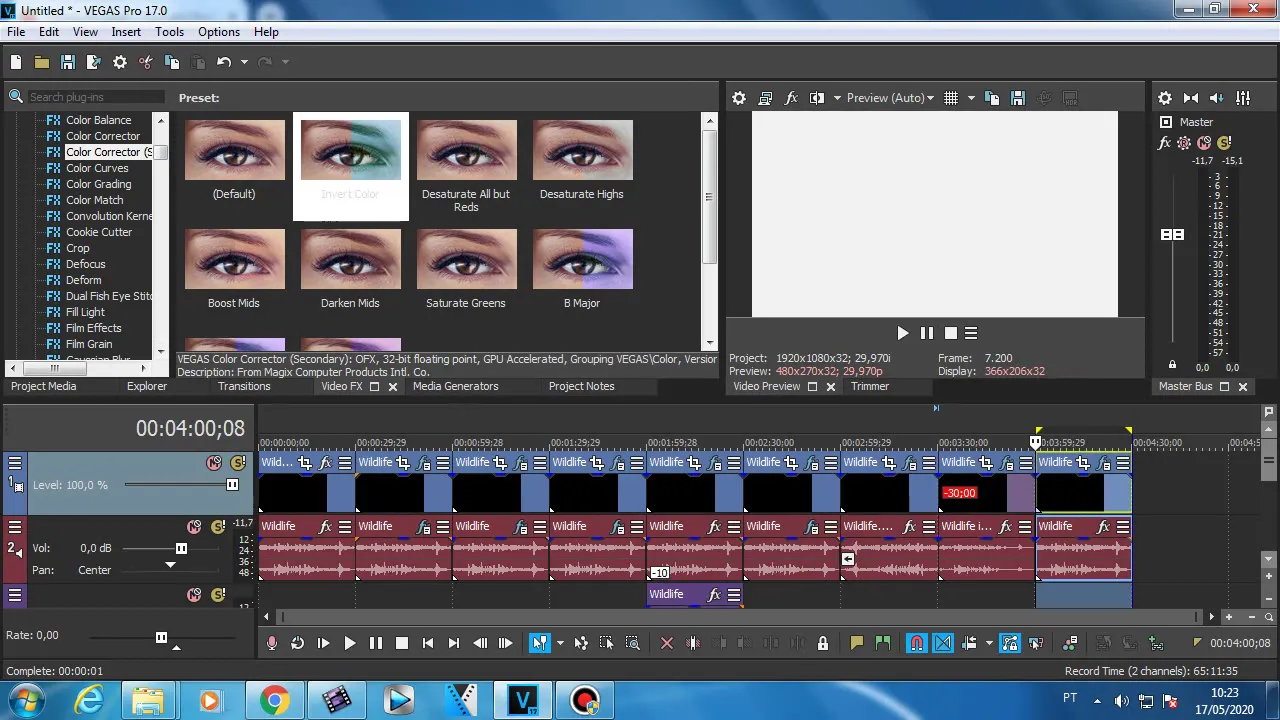Screen dimensions: 1280x720
Task: Open Auto Ripple mode dropdown arrow
Action: point(988,643)
